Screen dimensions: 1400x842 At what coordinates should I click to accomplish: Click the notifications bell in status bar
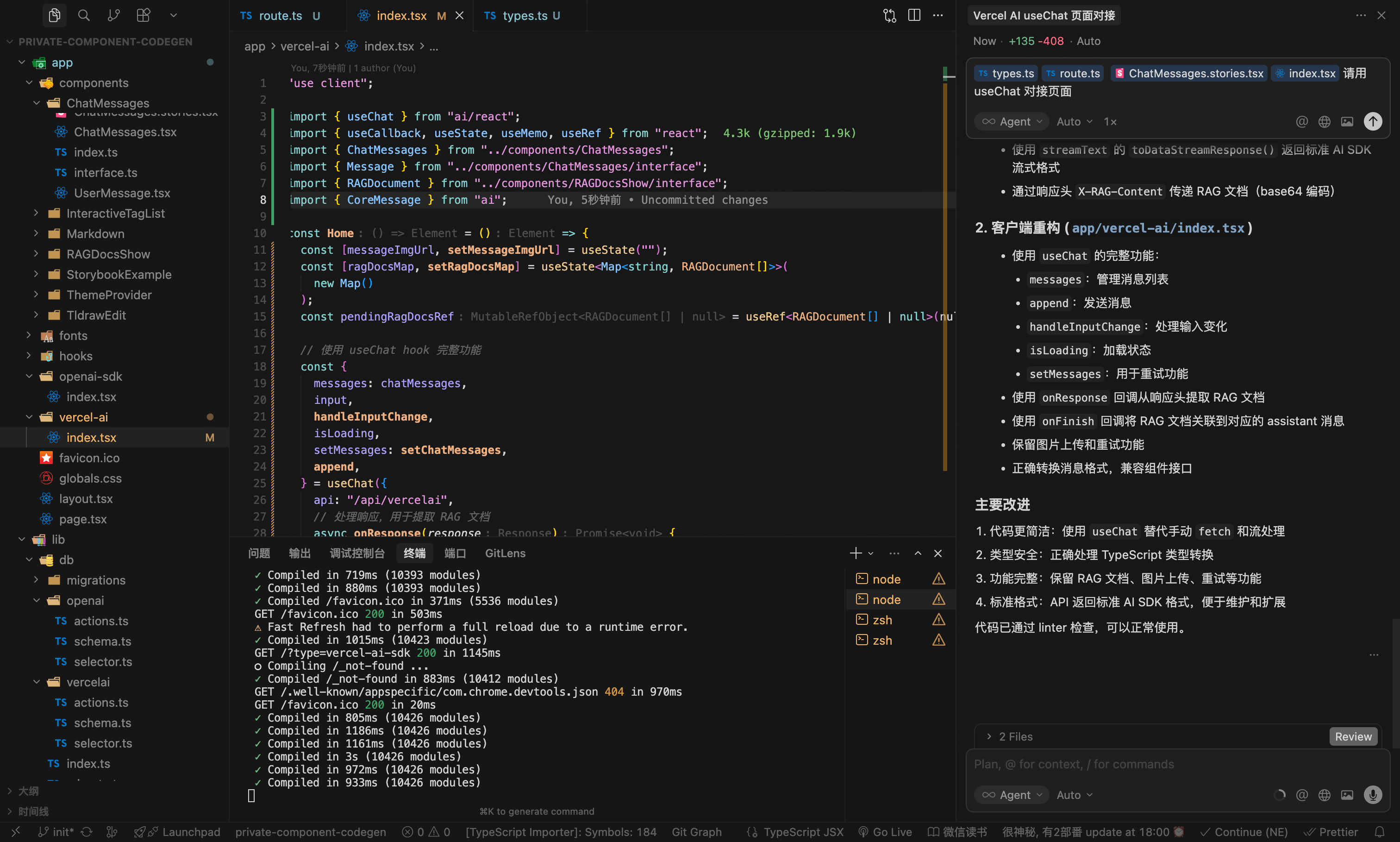1380,832
